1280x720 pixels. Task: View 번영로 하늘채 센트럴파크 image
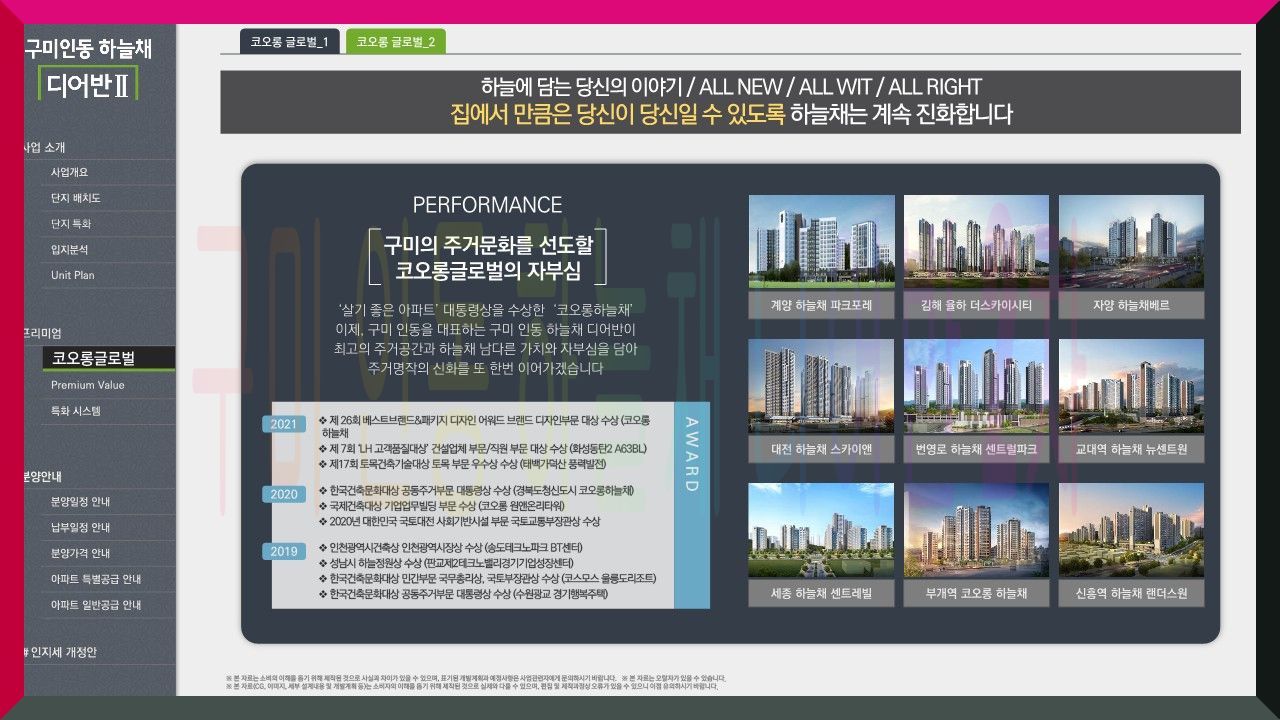pyautogui.click(x=976, y=386)
